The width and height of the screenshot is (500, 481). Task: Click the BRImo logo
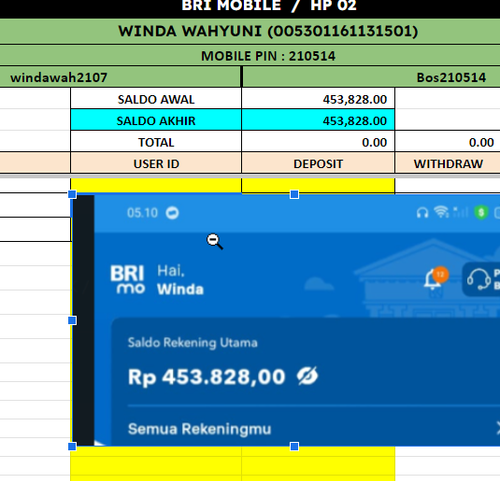pos(128,279)
